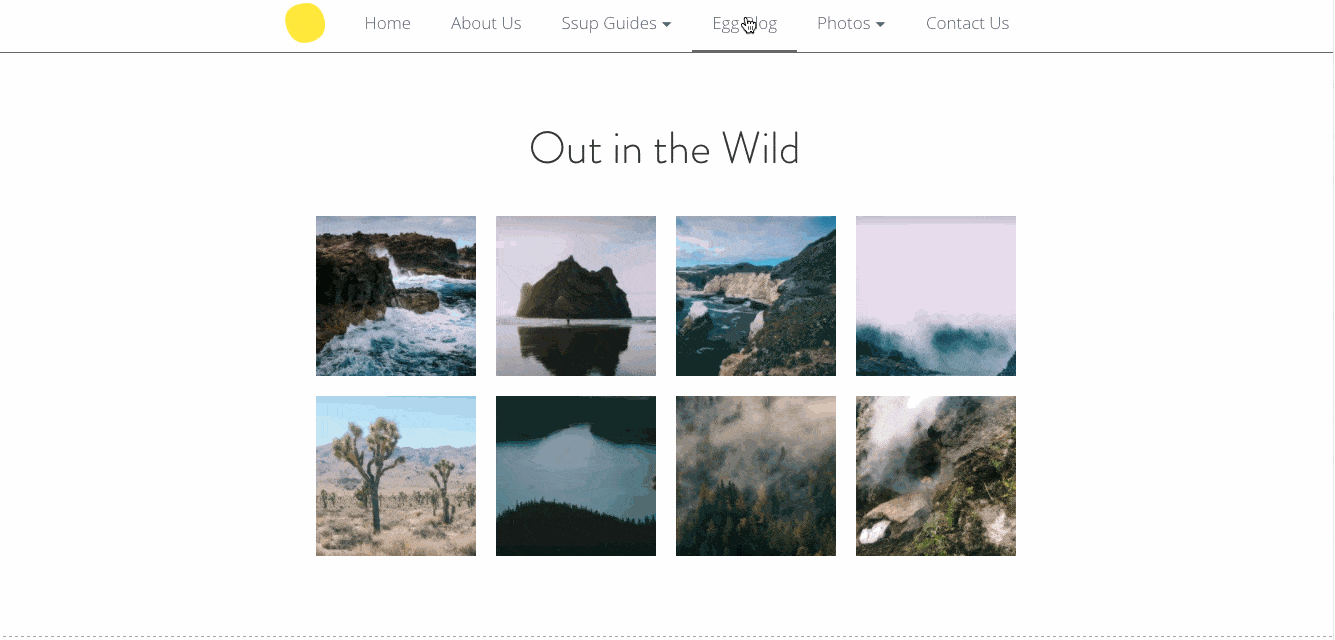This screenshot has width=1335, height=640.
Task: Open the Joshua trees desert photo
Action: [396, 476]
